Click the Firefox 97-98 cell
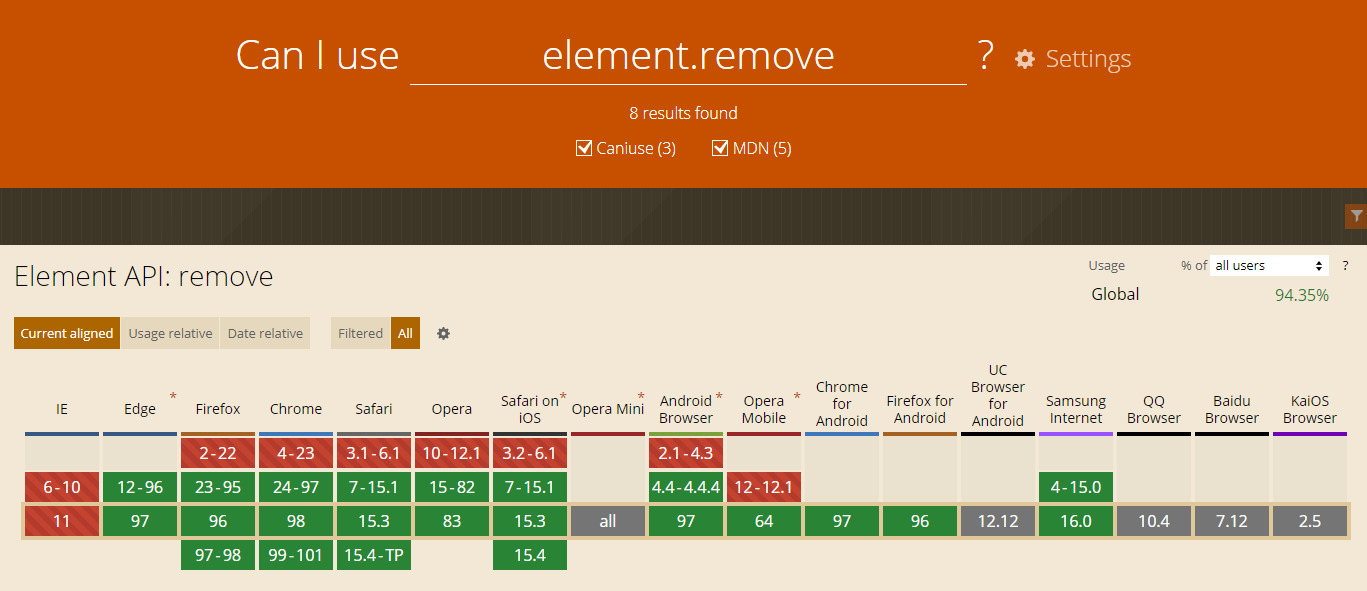The image size is (1367, 591). tap(218, 555)
